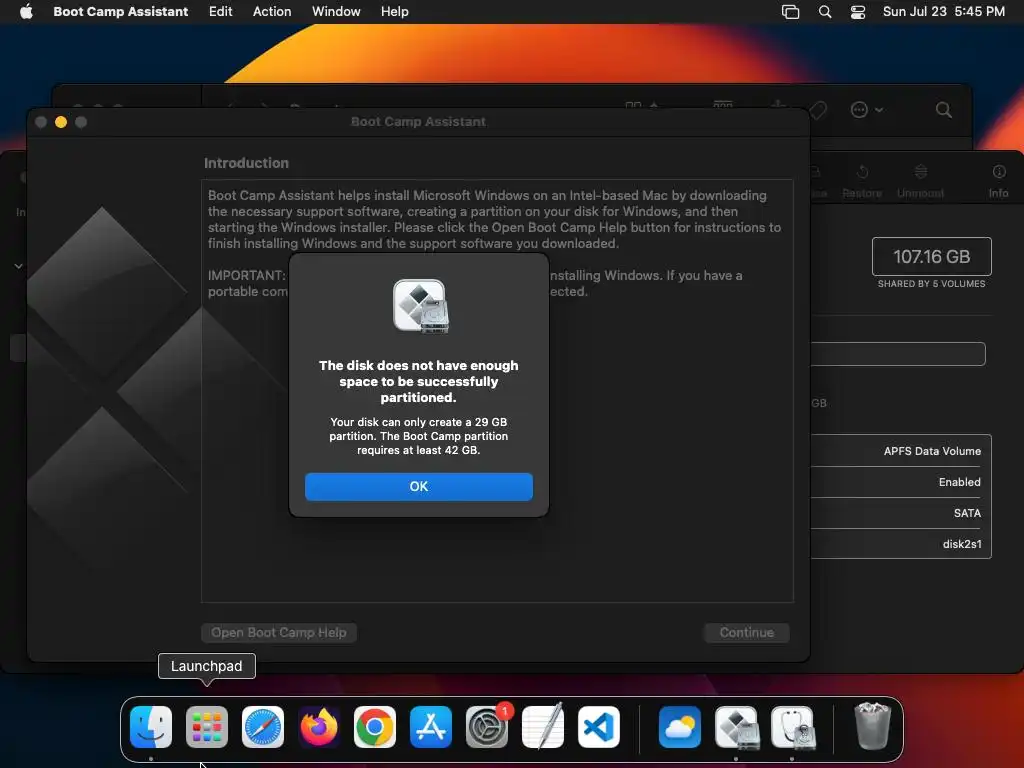Open the Help menu
The height and width of the screenshot is (768, 1024).
pyautogui.click(x=394, y=11)
